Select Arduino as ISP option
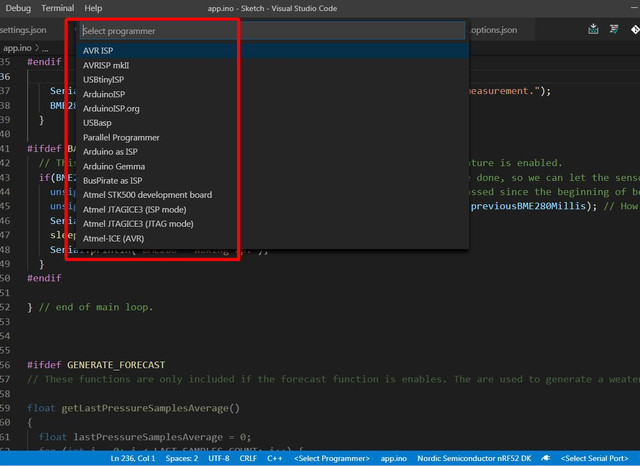 (x=272, y=152)
